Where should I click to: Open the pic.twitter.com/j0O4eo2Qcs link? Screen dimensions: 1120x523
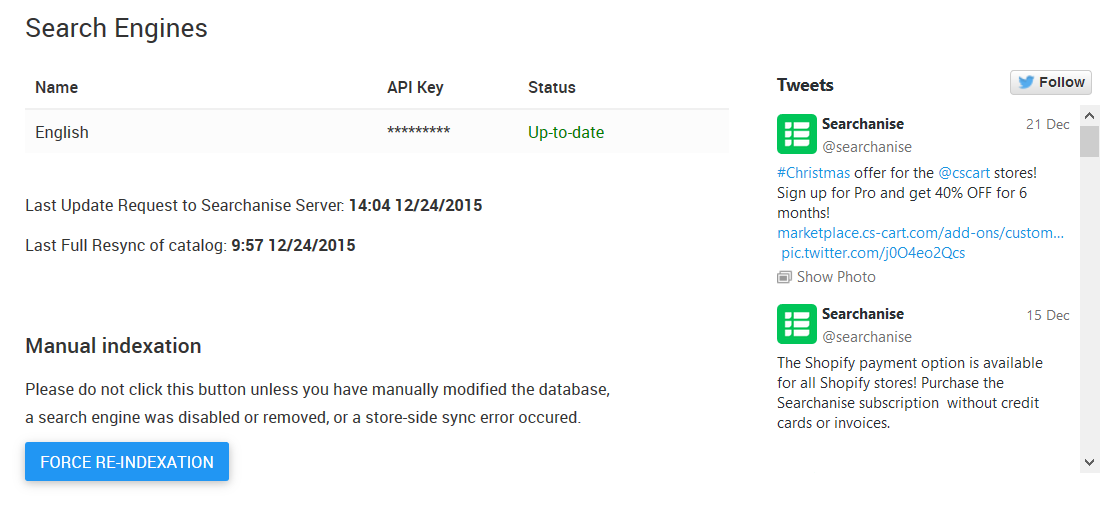pyautogui.click(x=873, y=253)
